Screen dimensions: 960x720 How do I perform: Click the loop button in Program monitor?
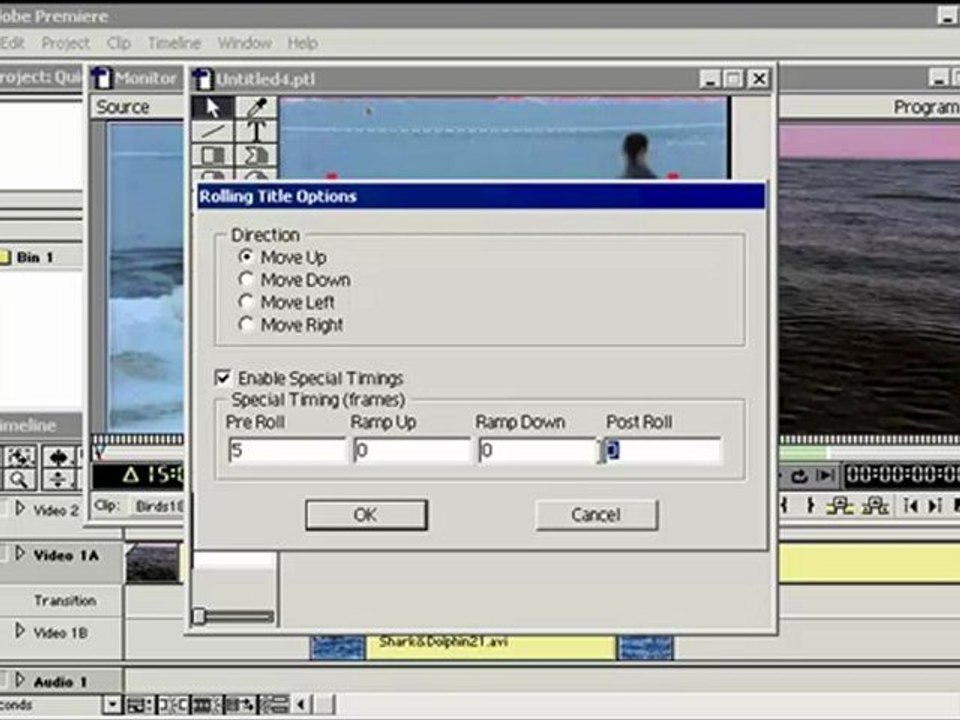[798, 476]
